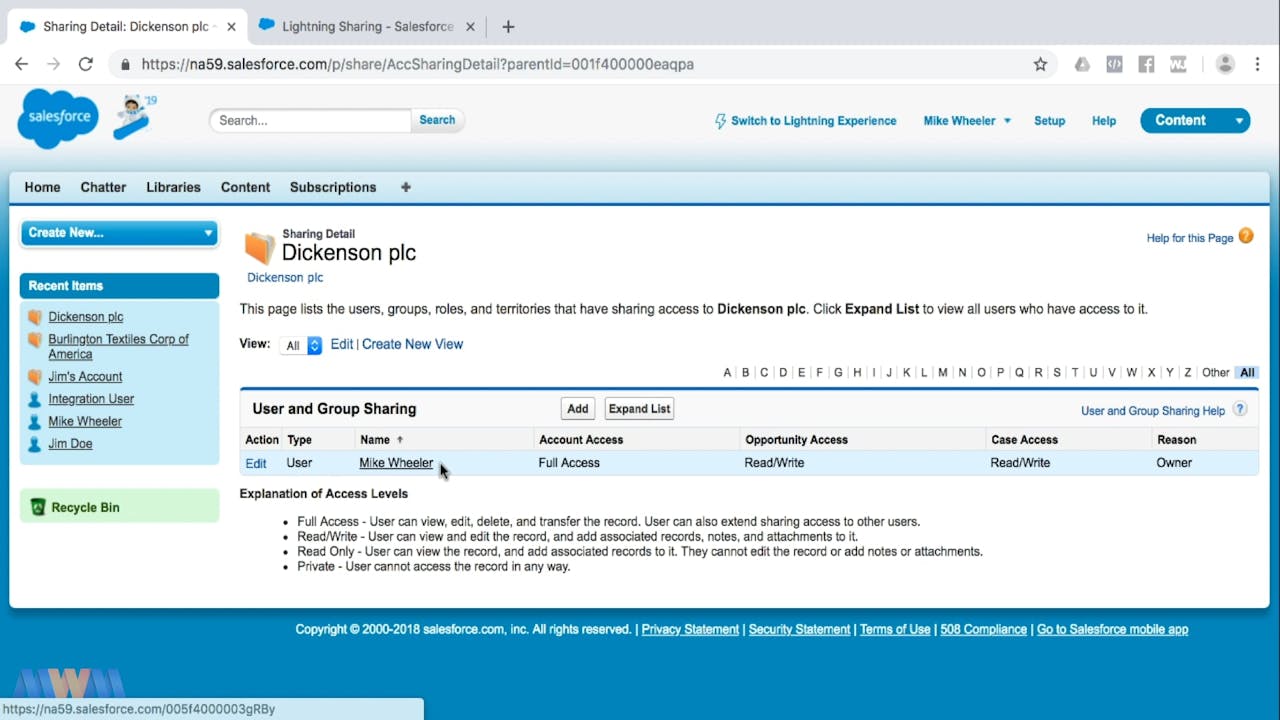This screenshot has width=1280, height=720.
Task: Open the Chatter tab
Action: (x=103, y=187)
